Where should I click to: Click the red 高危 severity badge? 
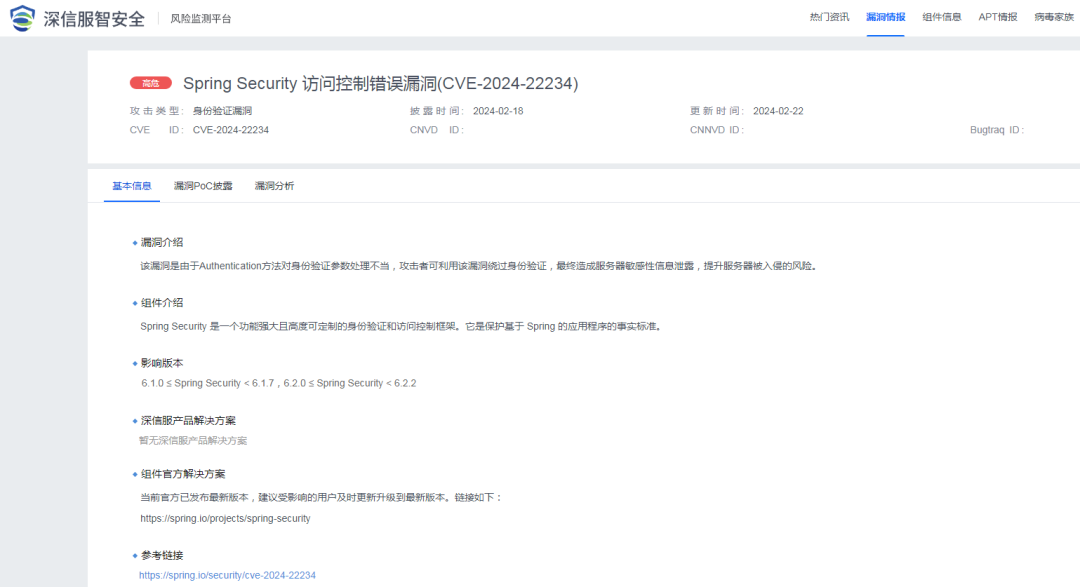[x=151, y=83]
